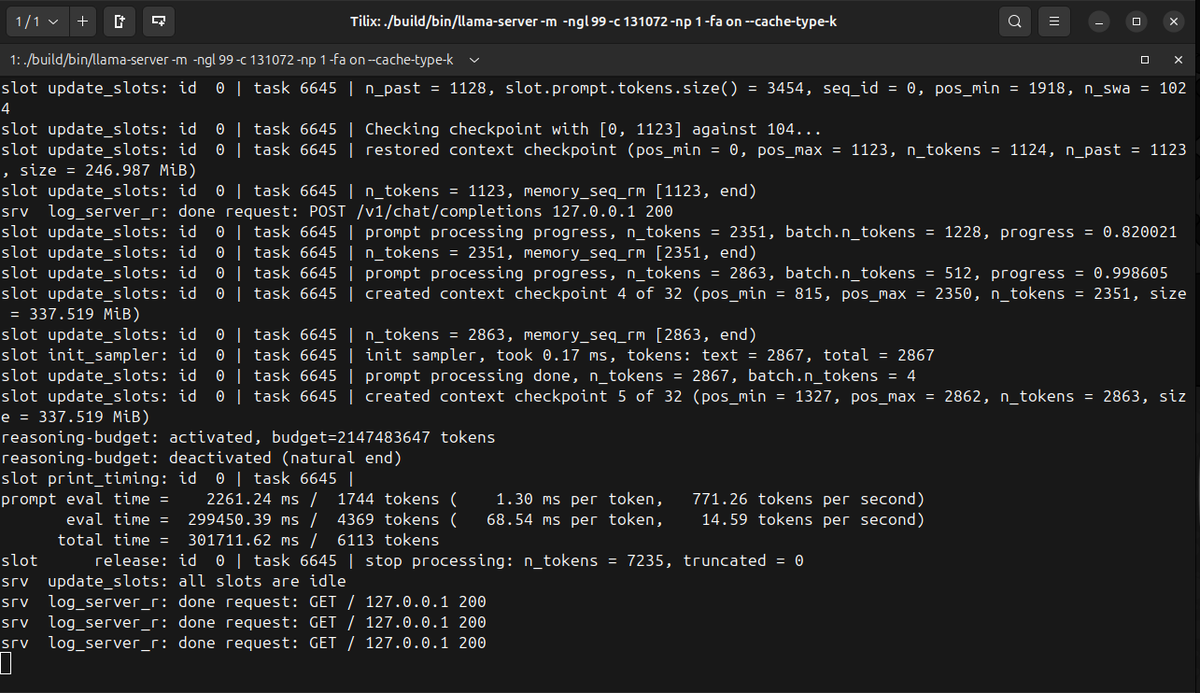The height and width of the screenshot is (693, 1200).
Task: Click 'progress = 0.998605' value
Action: [x=1078, y=273]
